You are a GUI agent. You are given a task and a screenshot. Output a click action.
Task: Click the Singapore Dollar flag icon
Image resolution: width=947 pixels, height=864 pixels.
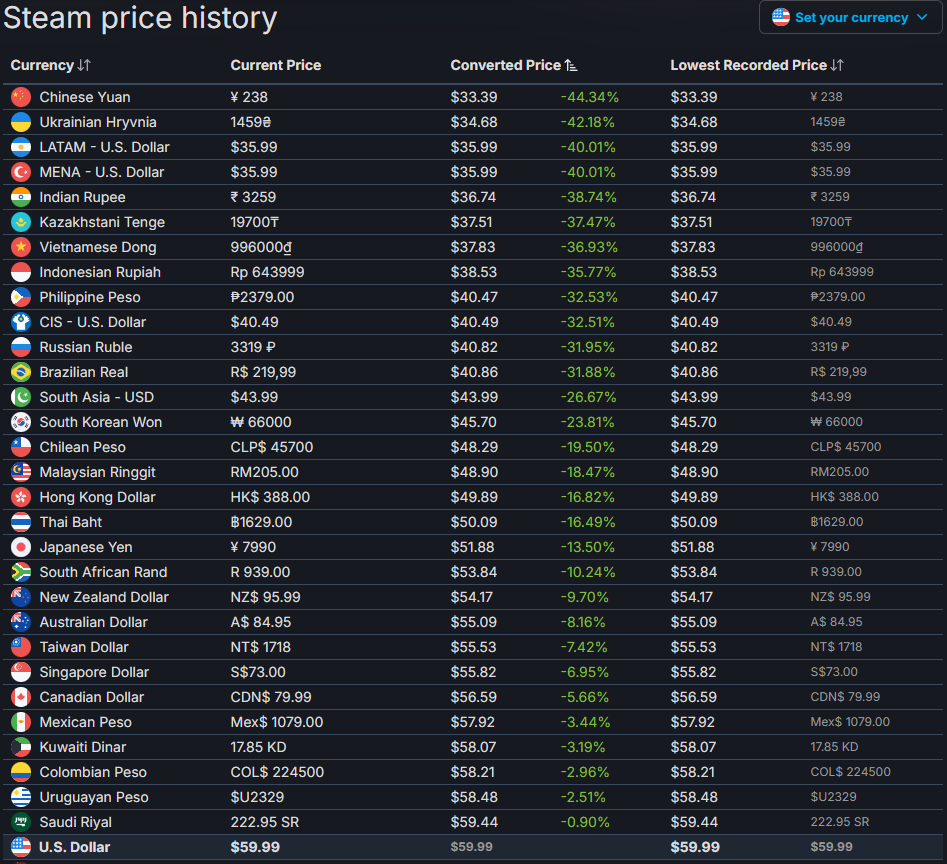[x=21, y=672]
